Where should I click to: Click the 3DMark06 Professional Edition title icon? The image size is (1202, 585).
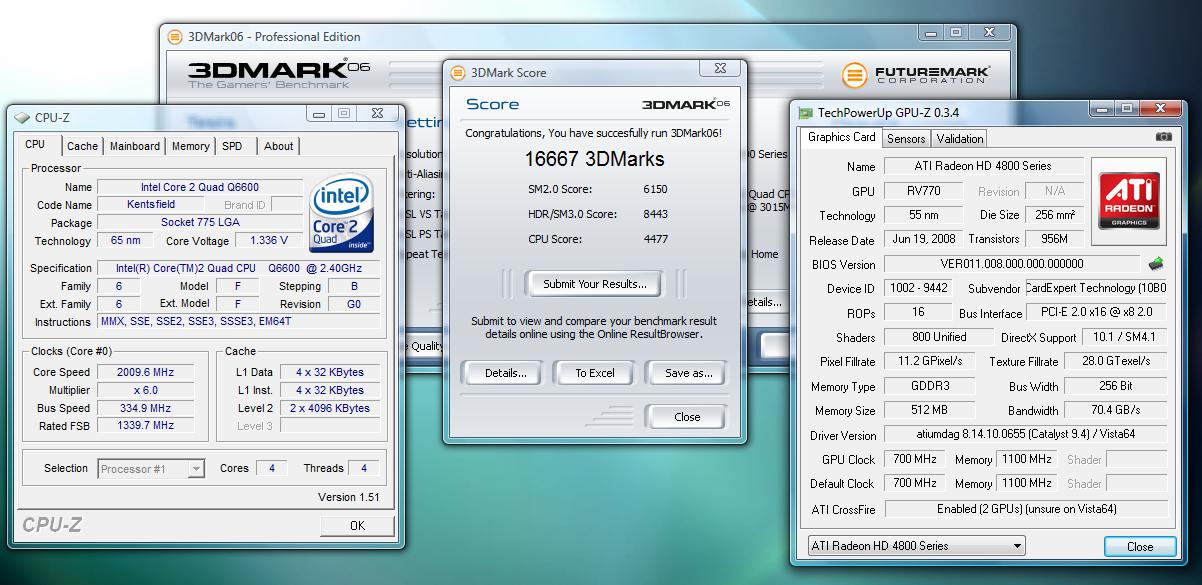click(175, 37)
